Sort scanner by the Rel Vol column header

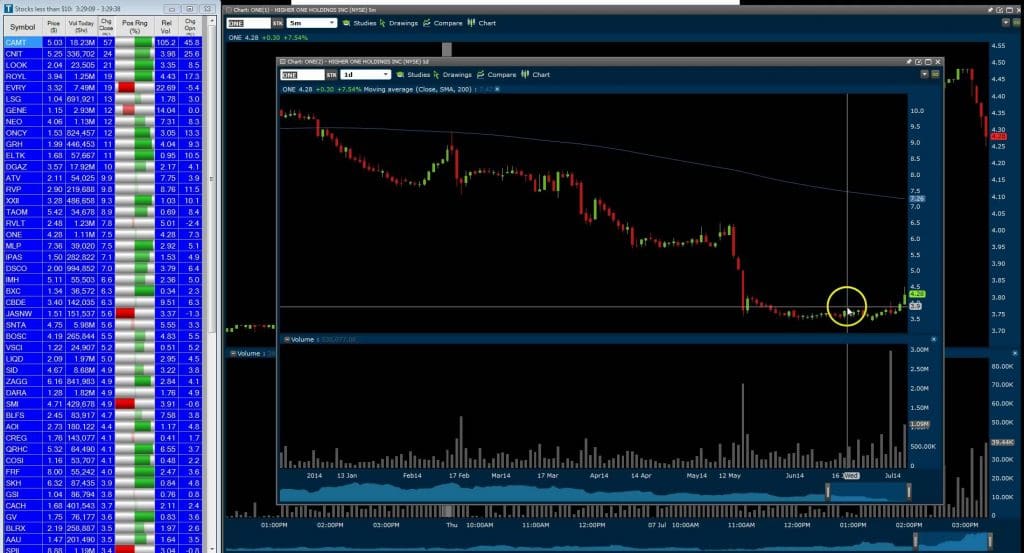pyautogui.click(x=167, y=27)
